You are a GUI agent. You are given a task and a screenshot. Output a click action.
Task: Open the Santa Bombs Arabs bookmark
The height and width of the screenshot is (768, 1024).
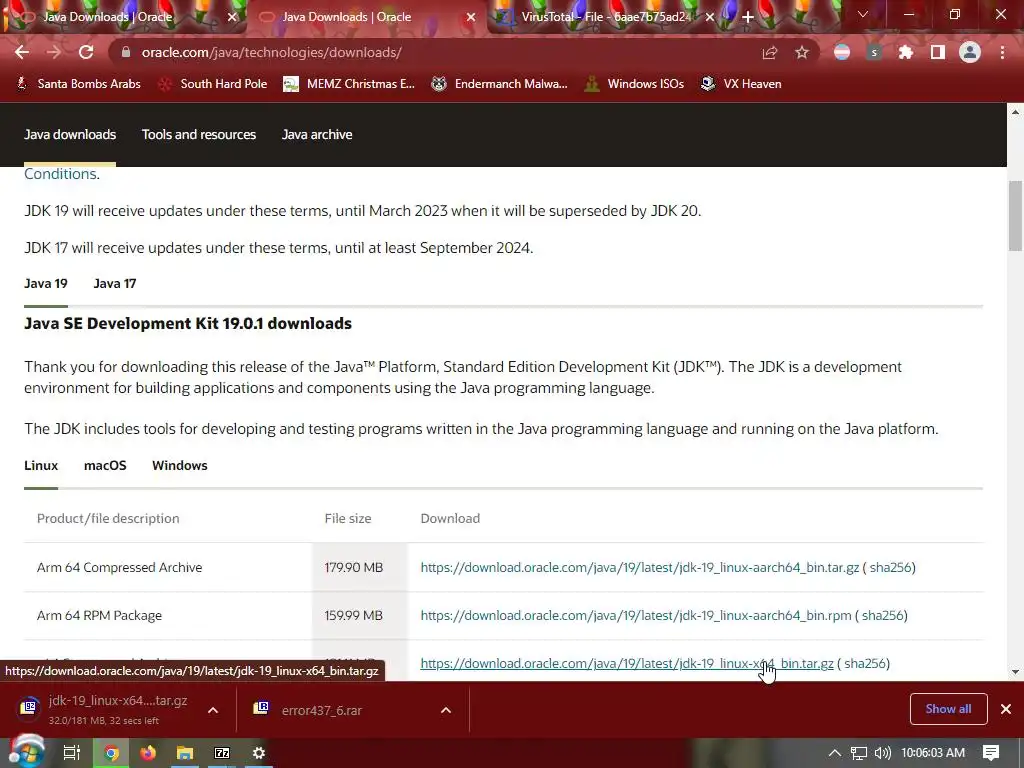[x=78, y=84]
